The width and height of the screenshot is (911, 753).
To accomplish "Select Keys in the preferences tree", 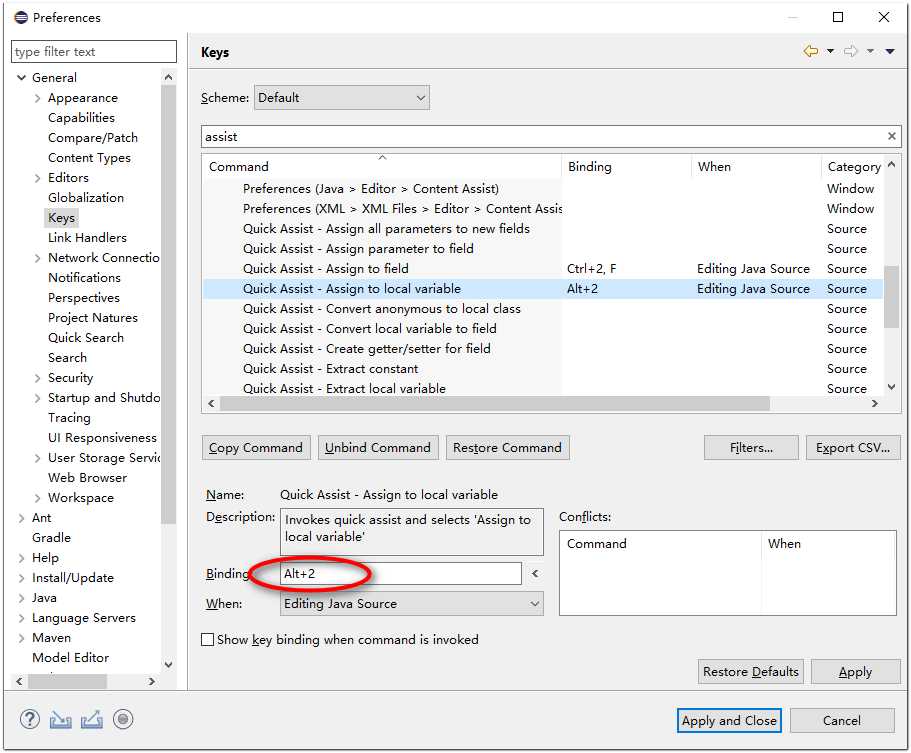I will click(x=61, y=218).
